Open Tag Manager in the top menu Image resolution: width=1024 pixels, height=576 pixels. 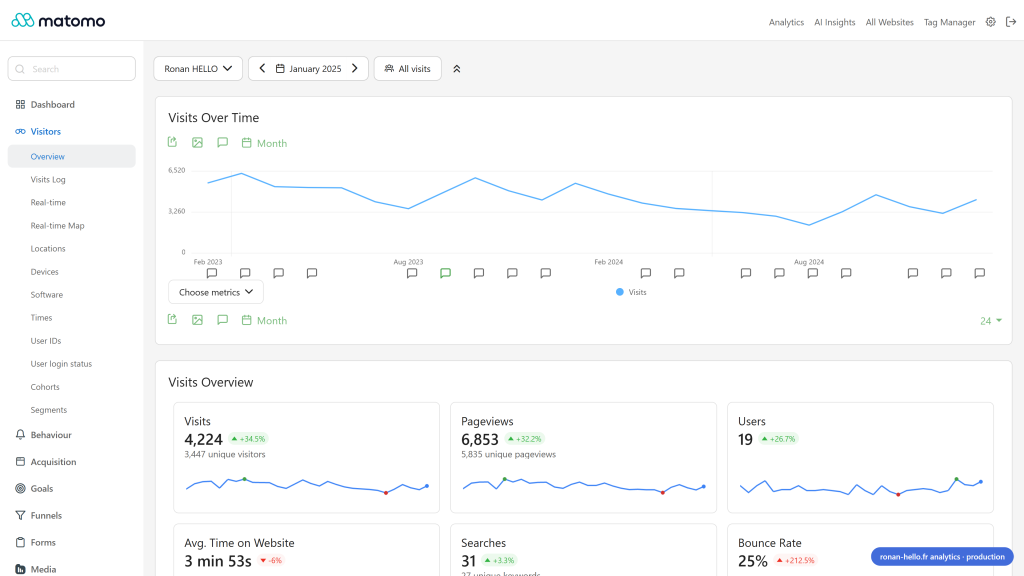click(950, 22)
